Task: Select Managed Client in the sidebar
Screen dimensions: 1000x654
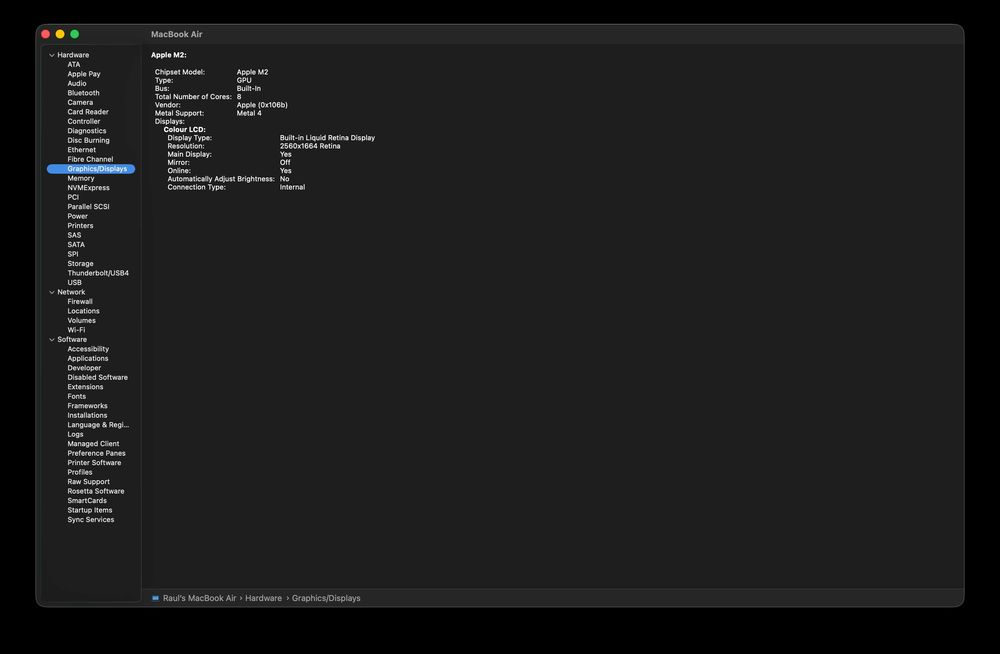Action: [x=93, y=444]
